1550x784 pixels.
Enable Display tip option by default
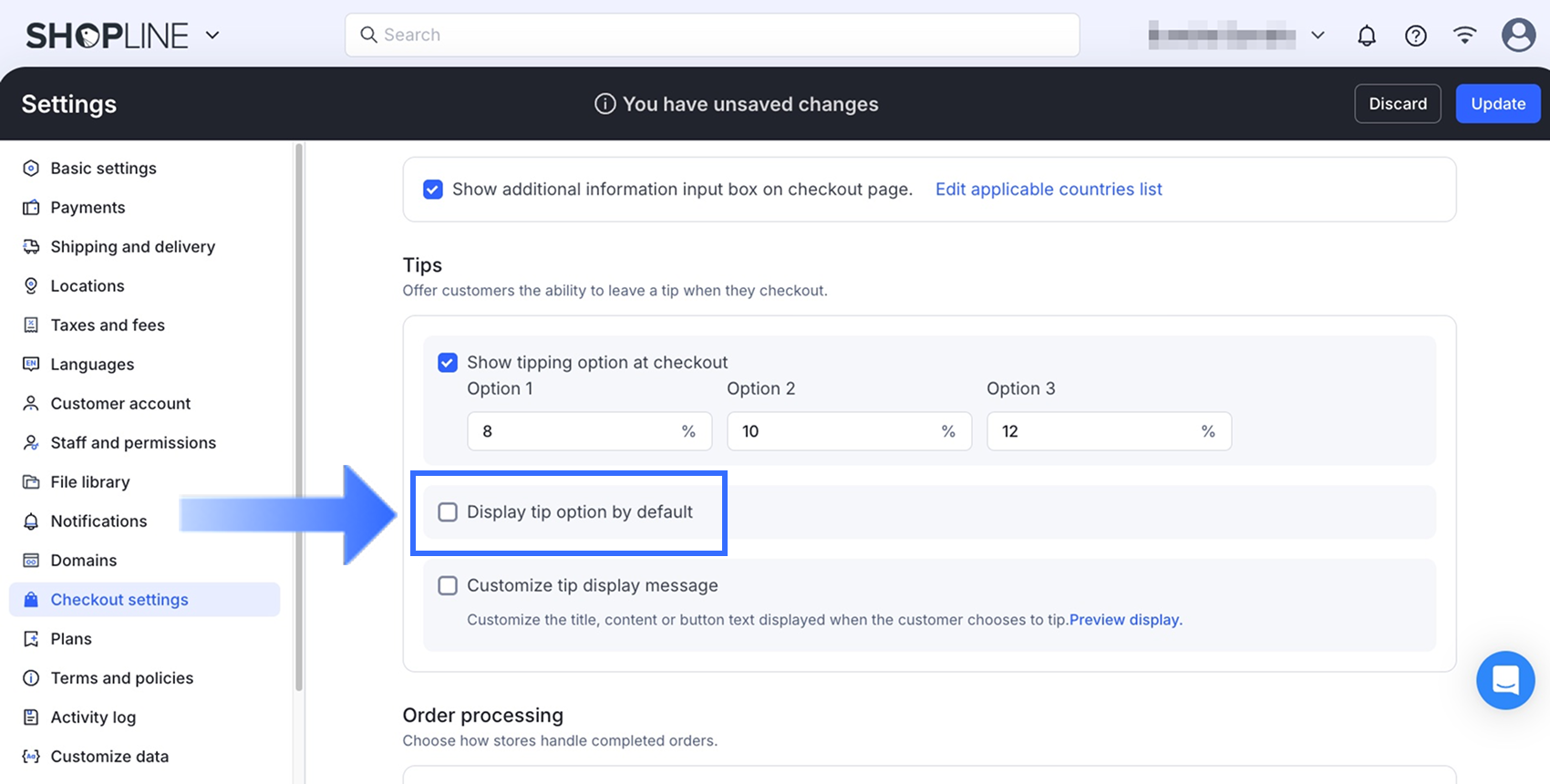click(x=448, y=512)
